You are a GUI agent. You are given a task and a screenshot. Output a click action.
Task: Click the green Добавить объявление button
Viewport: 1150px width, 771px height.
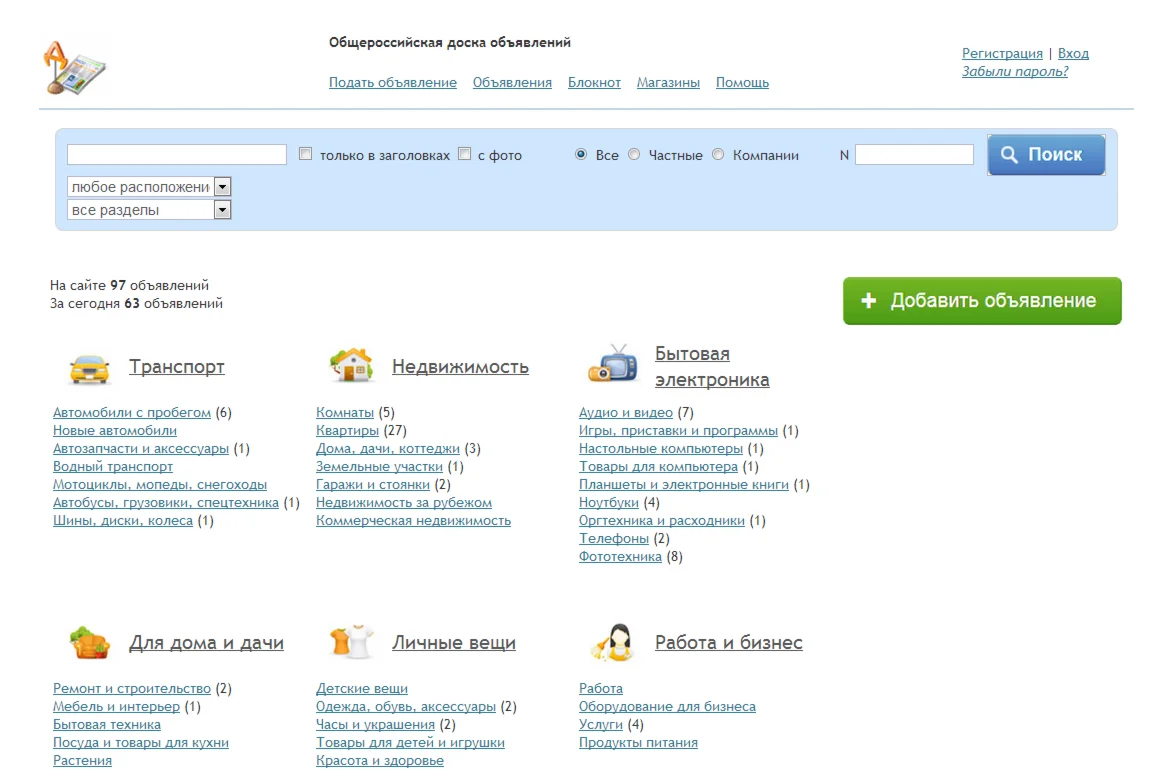(982, 301)
